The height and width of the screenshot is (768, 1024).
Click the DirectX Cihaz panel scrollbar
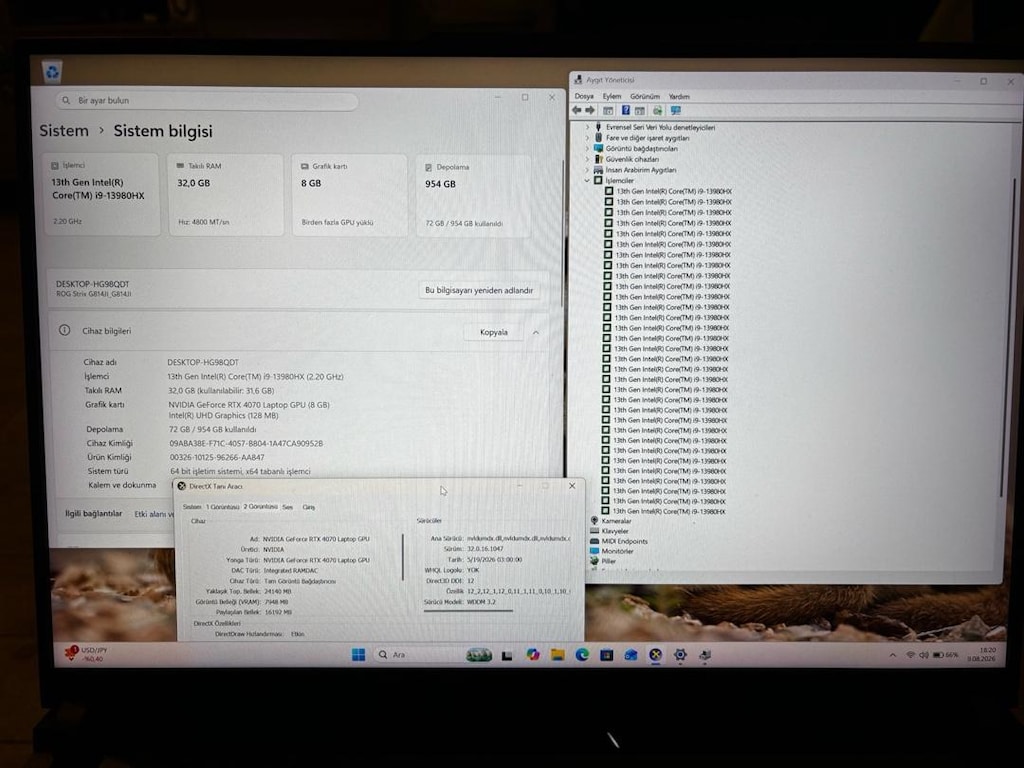coord(403,557)
